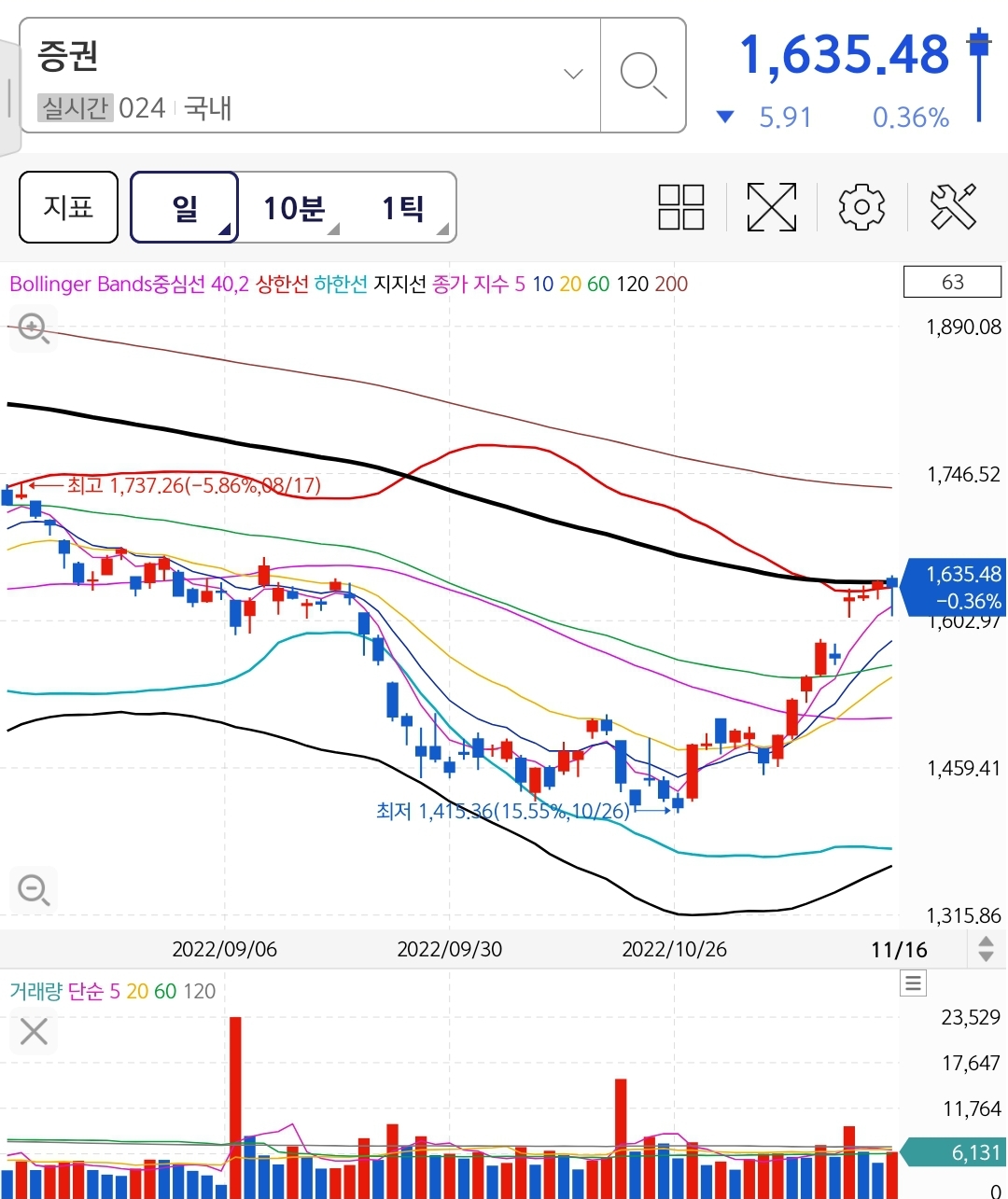The height and width of the screenshot is (1199, 1008).
Task: Click the 11,764 volume axis label
Action: click(x=971, y=1109)
